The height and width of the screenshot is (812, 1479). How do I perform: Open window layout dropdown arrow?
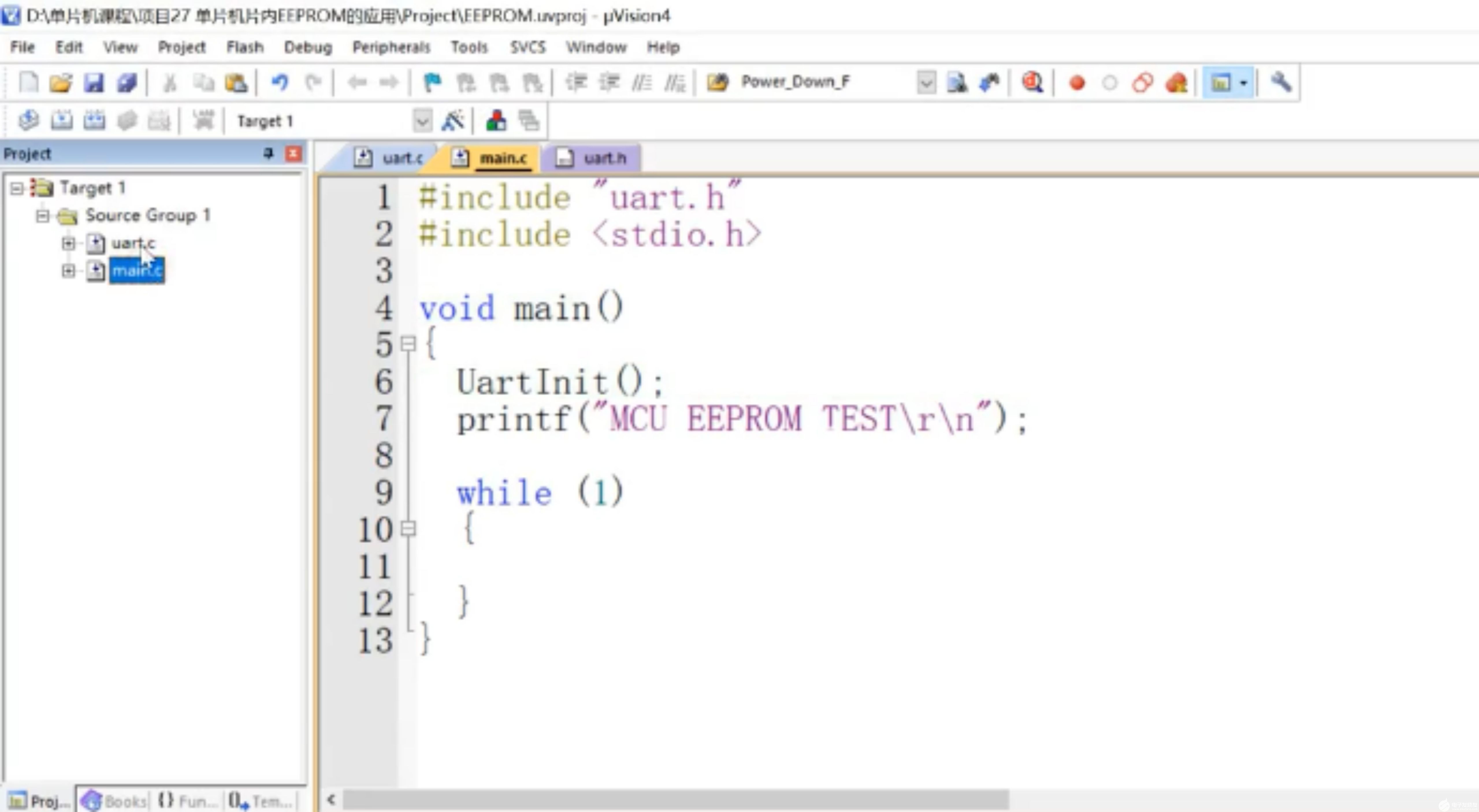pyautogui.click(x=1244, y=83)
